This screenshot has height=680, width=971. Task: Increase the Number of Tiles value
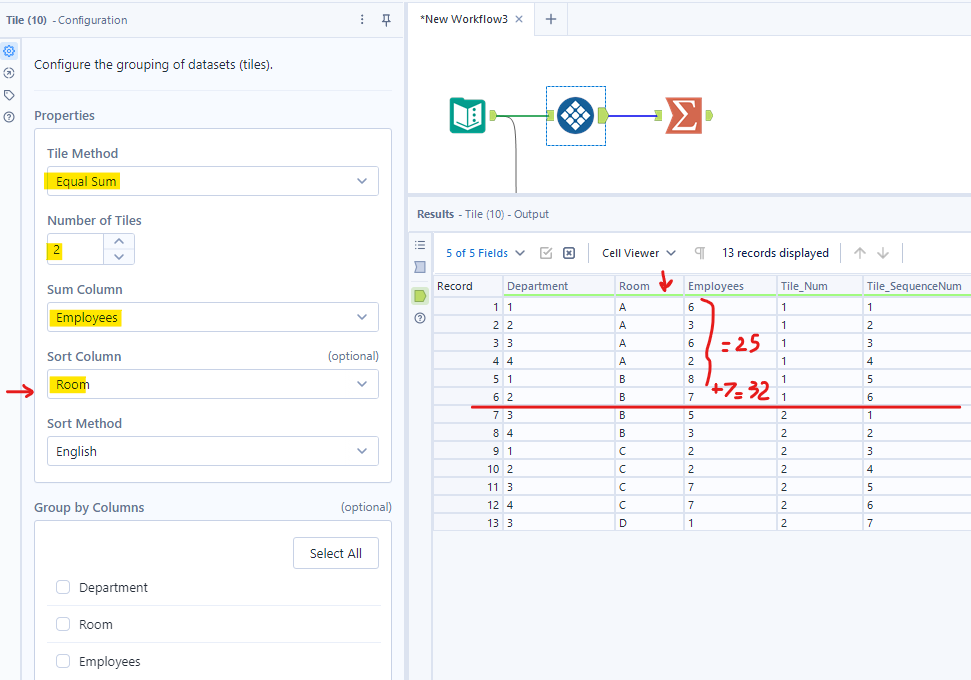(119, 241)
